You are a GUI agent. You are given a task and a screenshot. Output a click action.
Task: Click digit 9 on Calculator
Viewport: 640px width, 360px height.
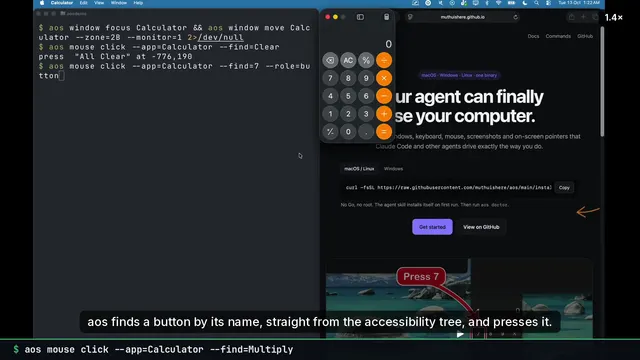coord(366,78)
